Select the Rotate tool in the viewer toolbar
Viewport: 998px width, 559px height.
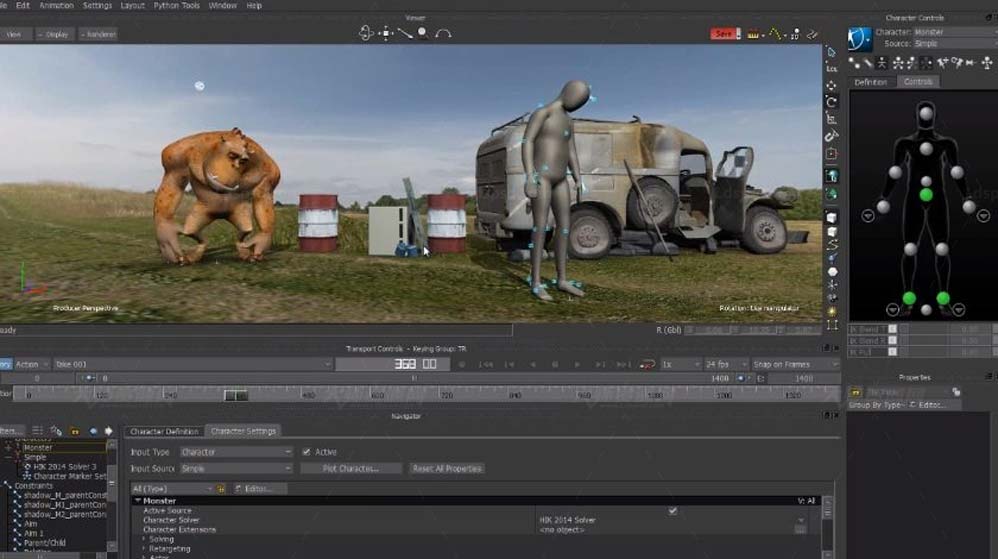pos(830,102)
